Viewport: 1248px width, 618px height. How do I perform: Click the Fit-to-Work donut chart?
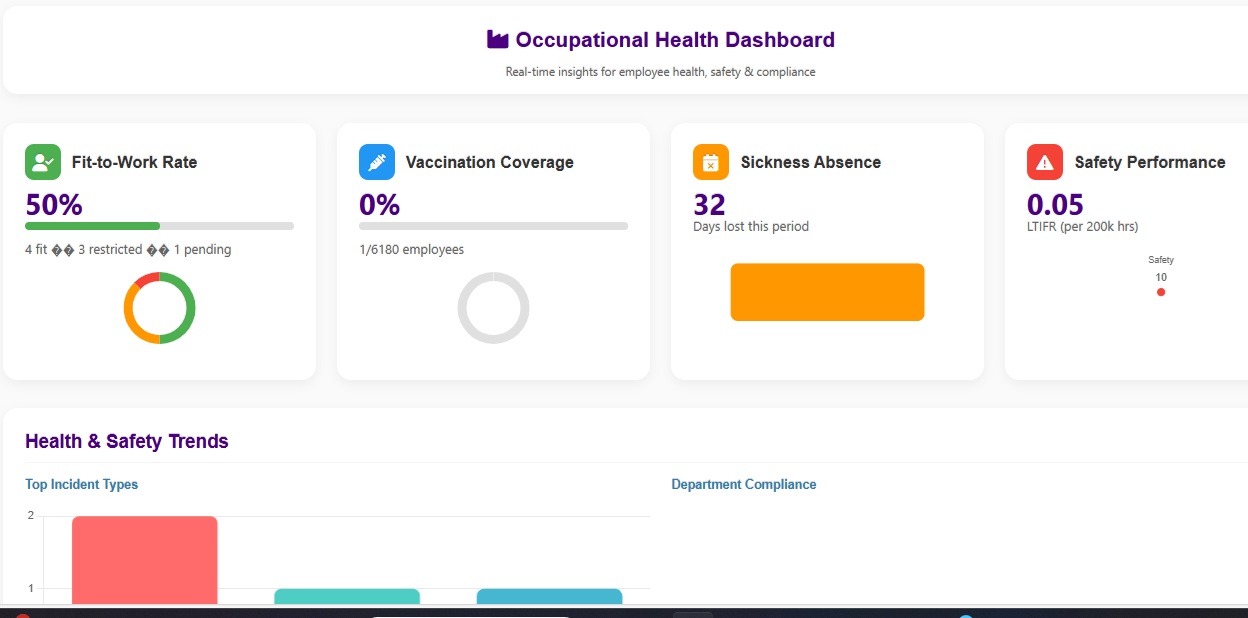(159, 307)
